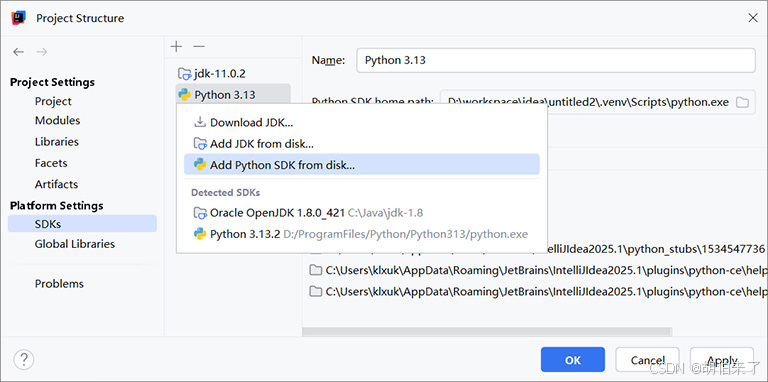Open the Libraries settings page
This screenshot has height=382, width=768.
click(57, 142)
